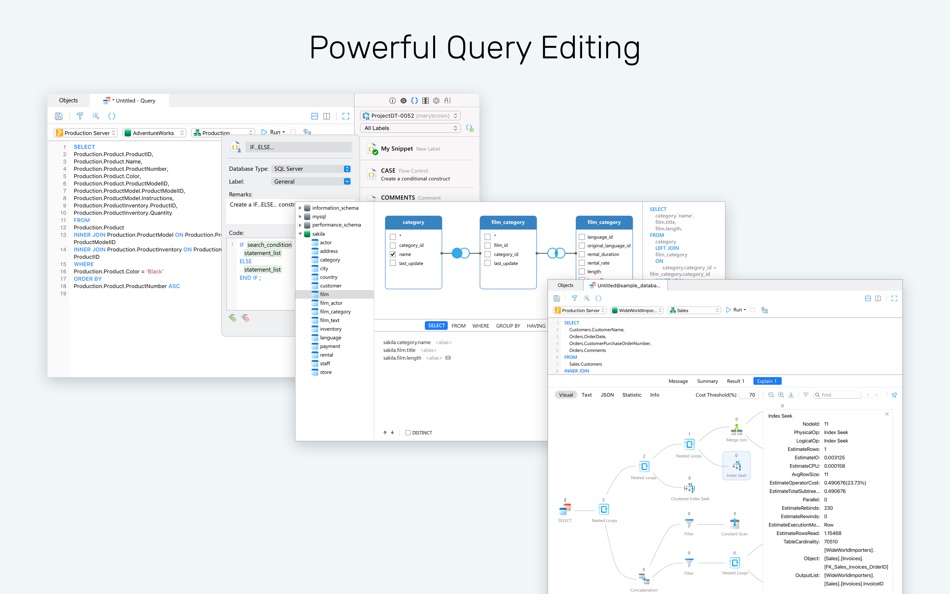950x594 pixels.
Task: Select the My Snippet entry
Action: 417,148
